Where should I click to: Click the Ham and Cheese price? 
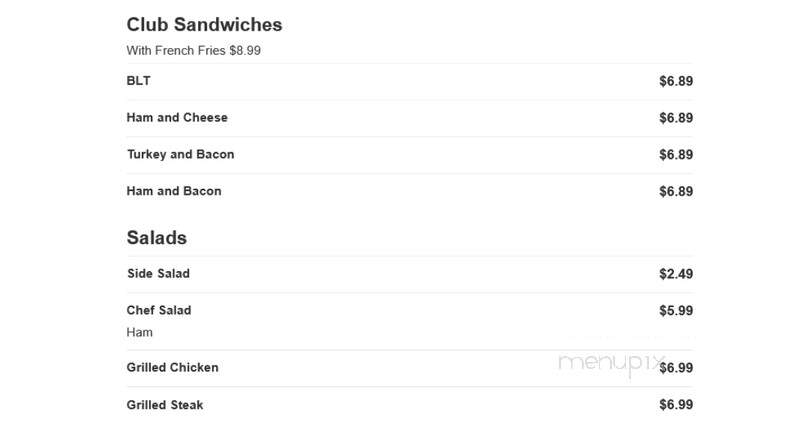pyautogui.click(x=676, y=118)
